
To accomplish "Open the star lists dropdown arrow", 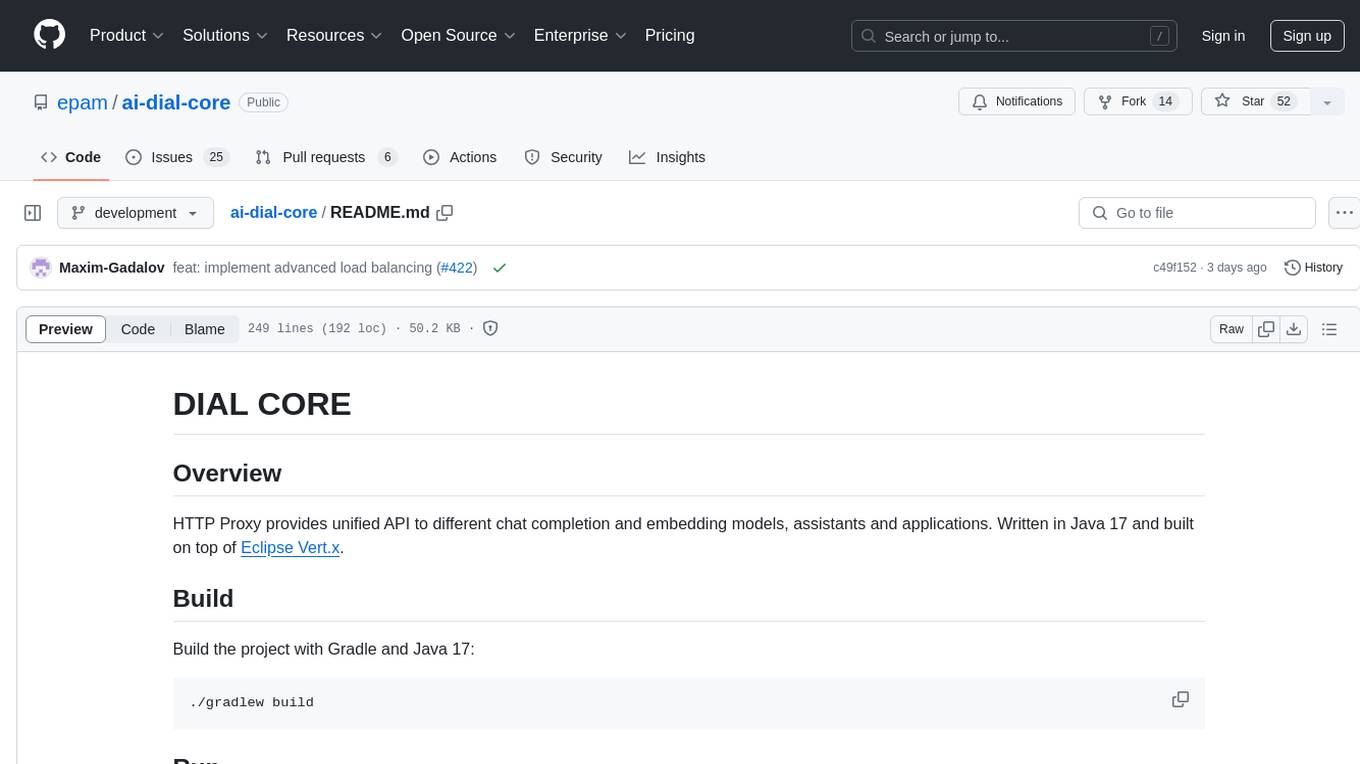I will (1327, 102).
